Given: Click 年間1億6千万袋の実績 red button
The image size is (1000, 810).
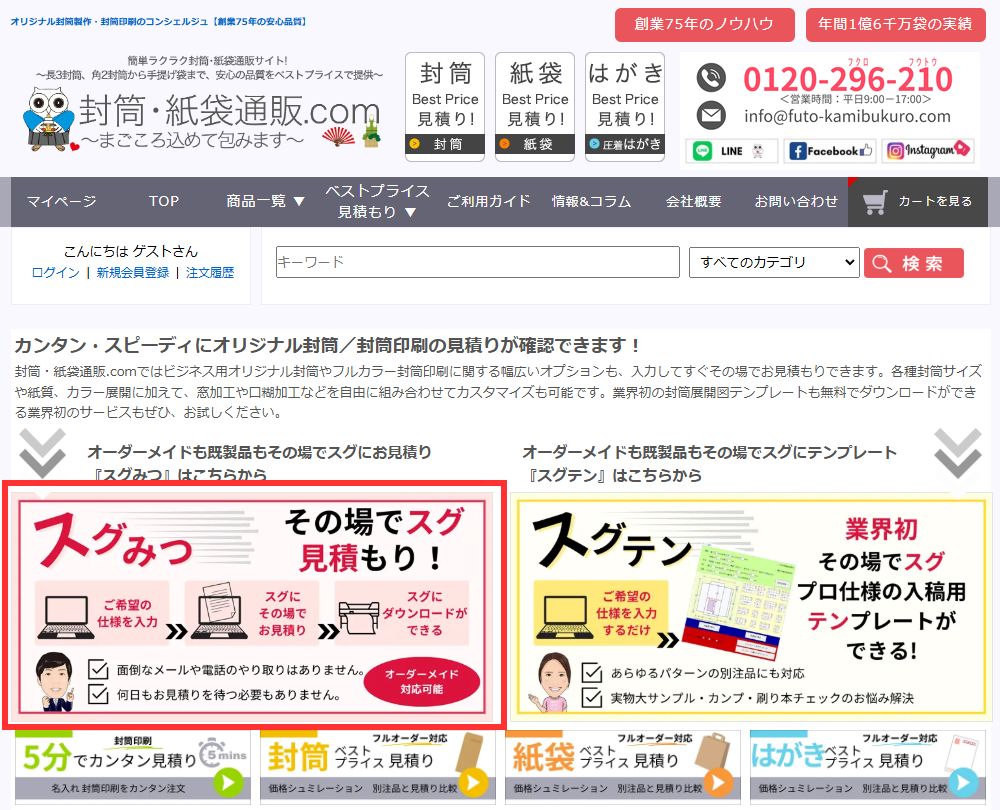Looking at the screenshot, I should point(895,25).
